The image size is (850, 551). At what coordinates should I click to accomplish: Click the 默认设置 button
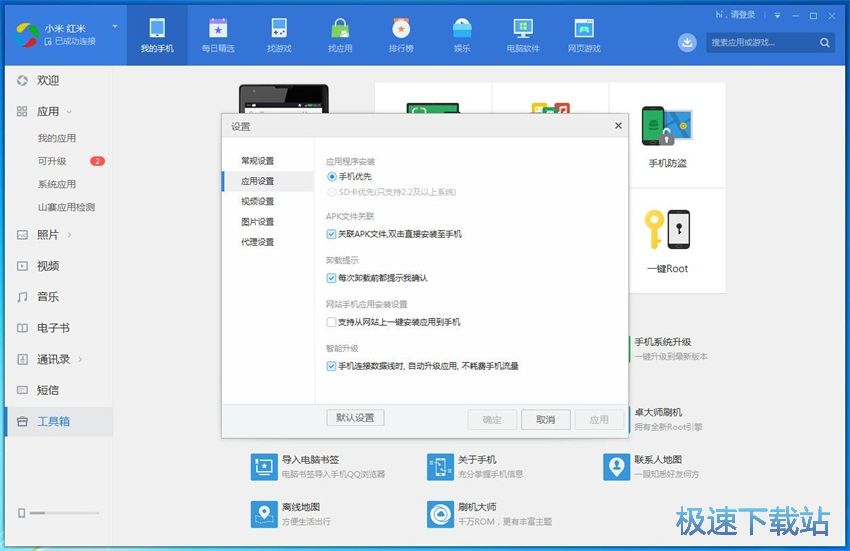click(x=356, y=418)
